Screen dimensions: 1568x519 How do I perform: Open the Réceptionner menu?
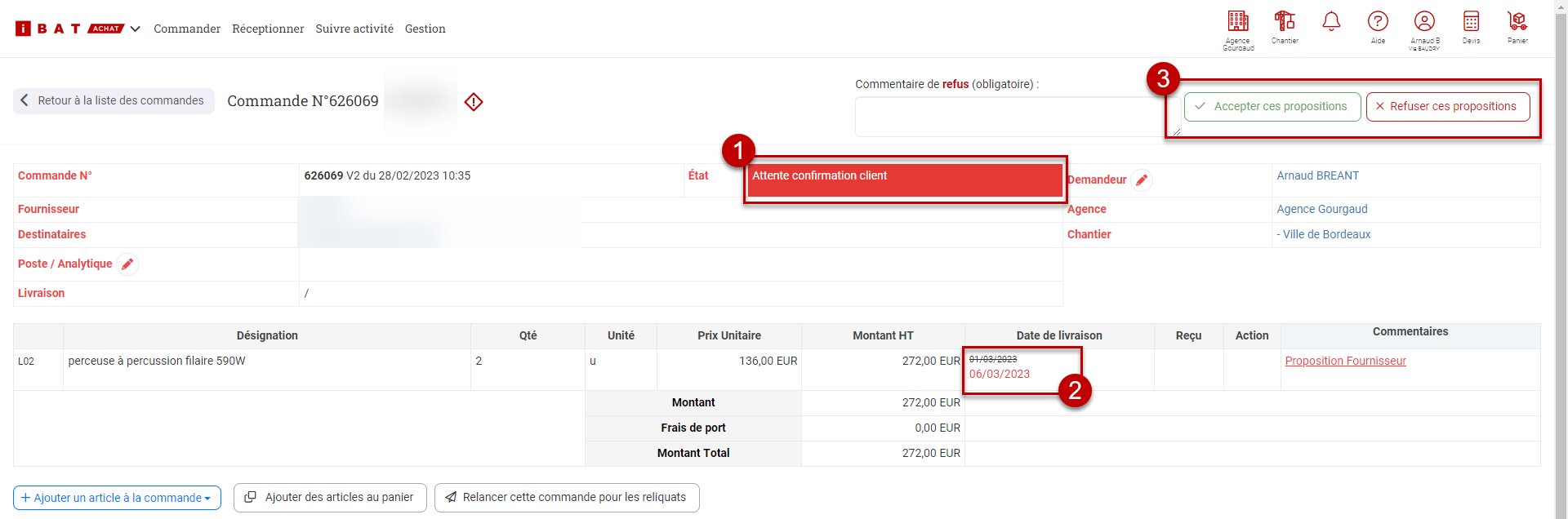pos(268,29)
